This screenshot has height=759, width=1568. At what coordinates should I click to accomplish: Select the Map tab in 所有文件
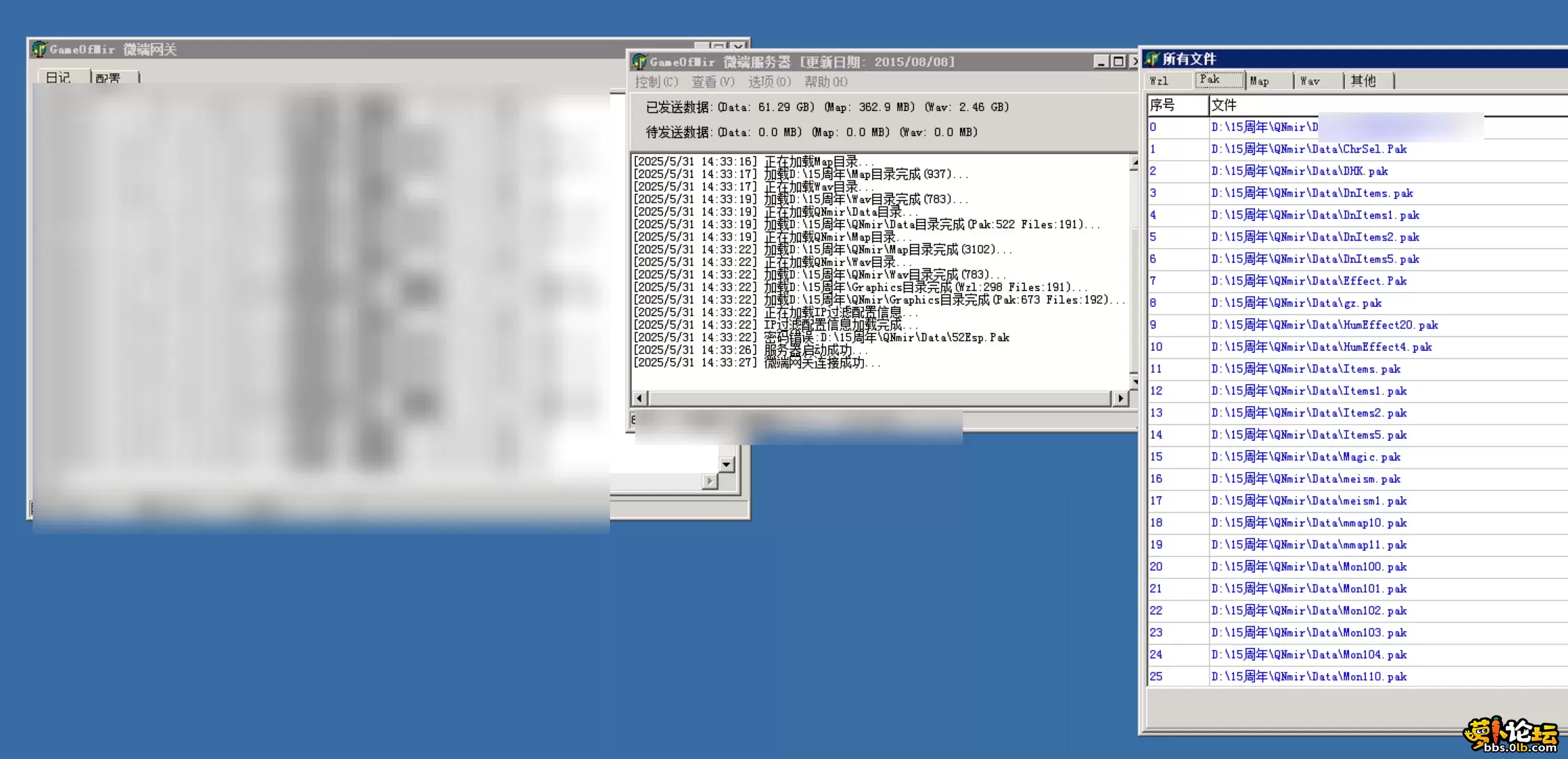[1269, 81]
